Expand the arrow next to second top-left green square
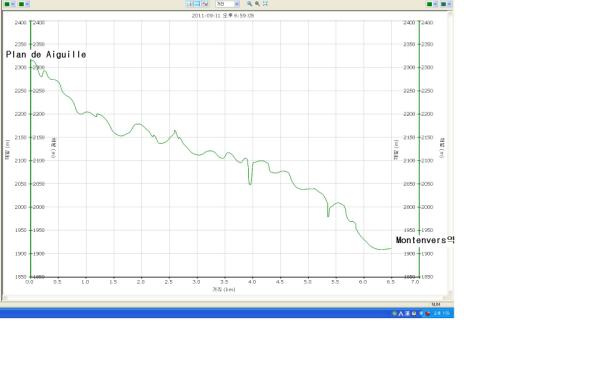 (x=27, y=4)
